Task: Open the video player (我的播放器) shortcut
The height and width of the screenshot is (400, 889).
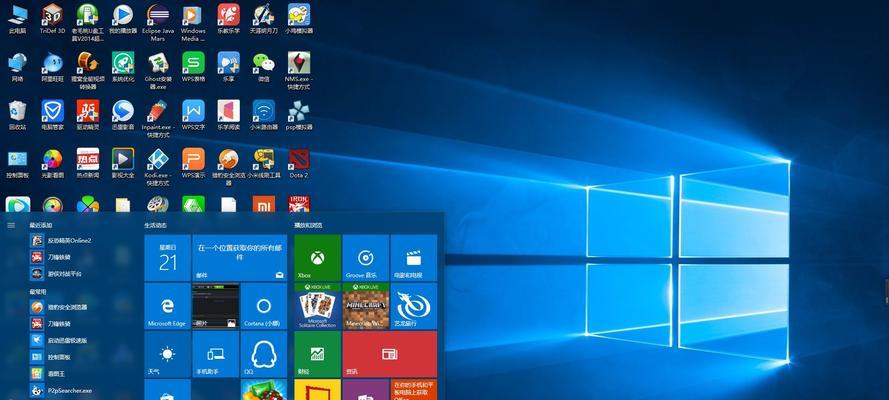Action: coord(122,19)
